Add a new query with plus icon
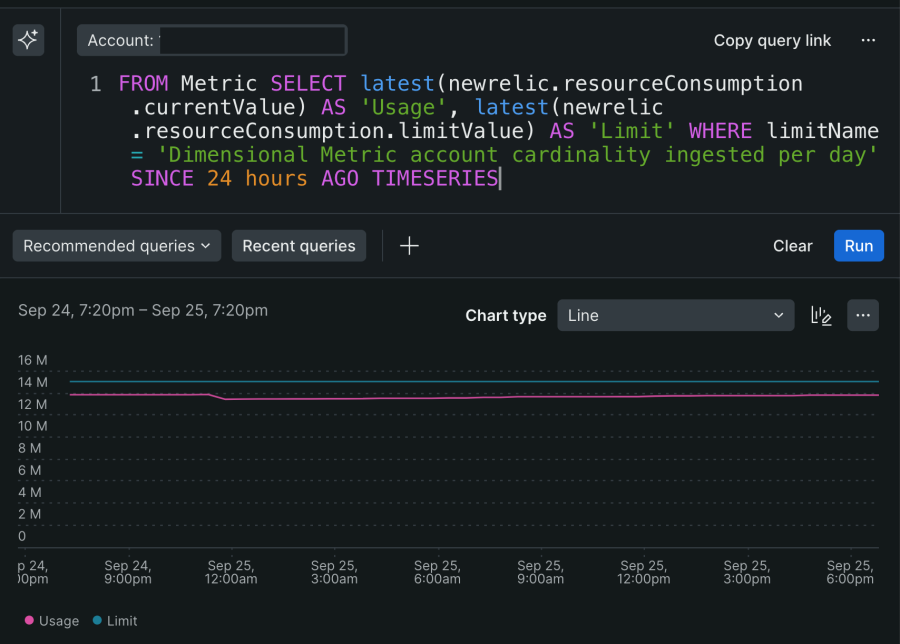 coord(409,246)
